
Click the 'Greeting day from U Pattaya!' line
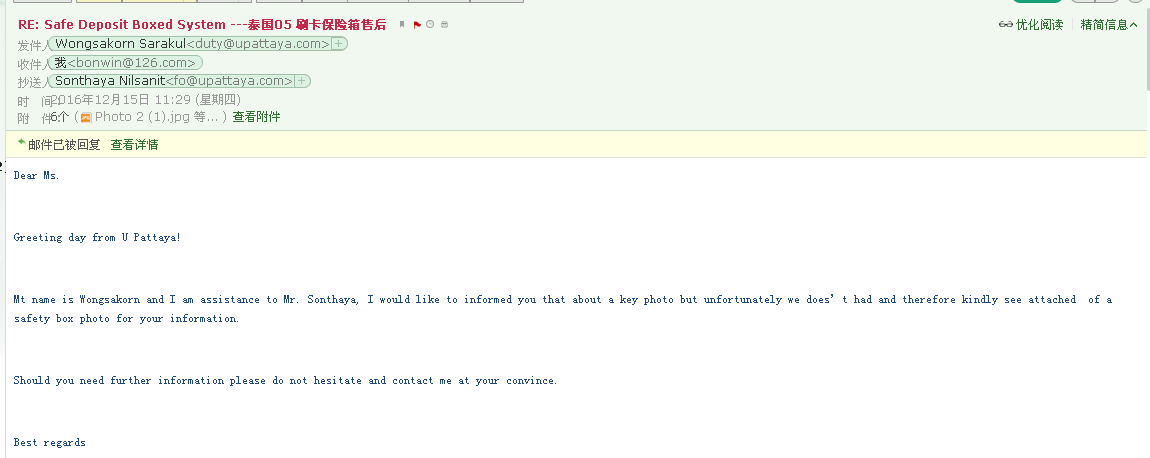pyautogui.click(x=97, y=238)
